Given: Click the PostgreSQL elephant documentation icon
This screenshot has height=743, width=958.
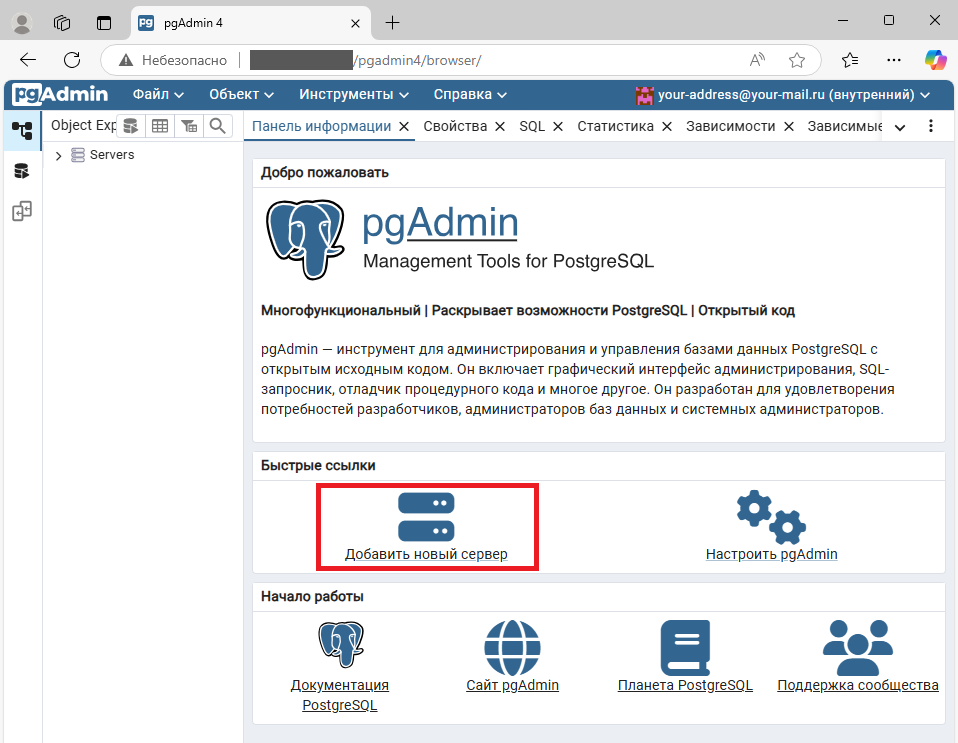Looking at the screenshot, I should [x=341, y=645].
